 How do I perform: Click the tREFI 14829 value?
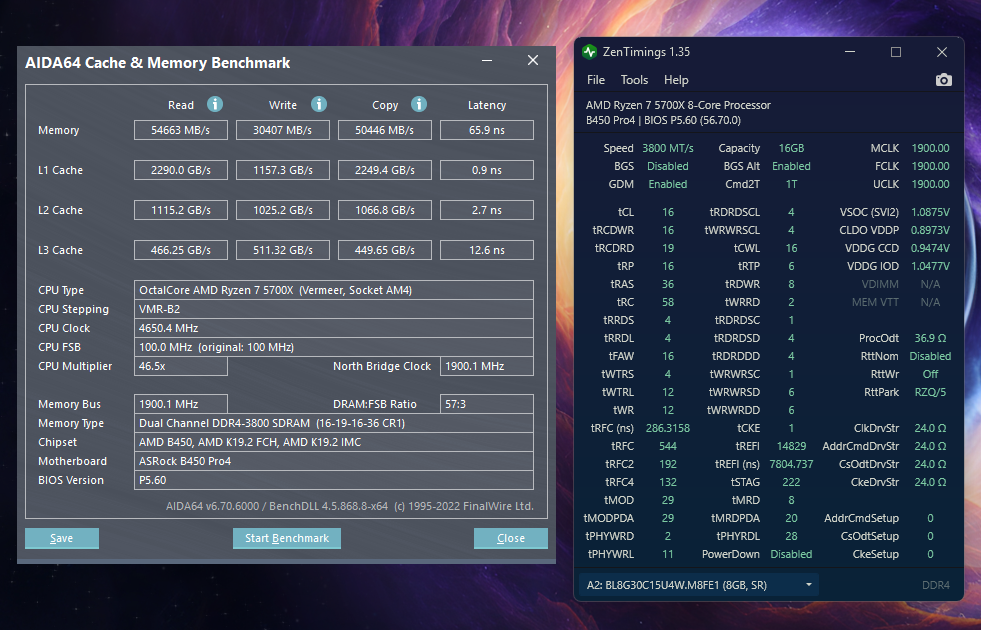coord(791,447)
